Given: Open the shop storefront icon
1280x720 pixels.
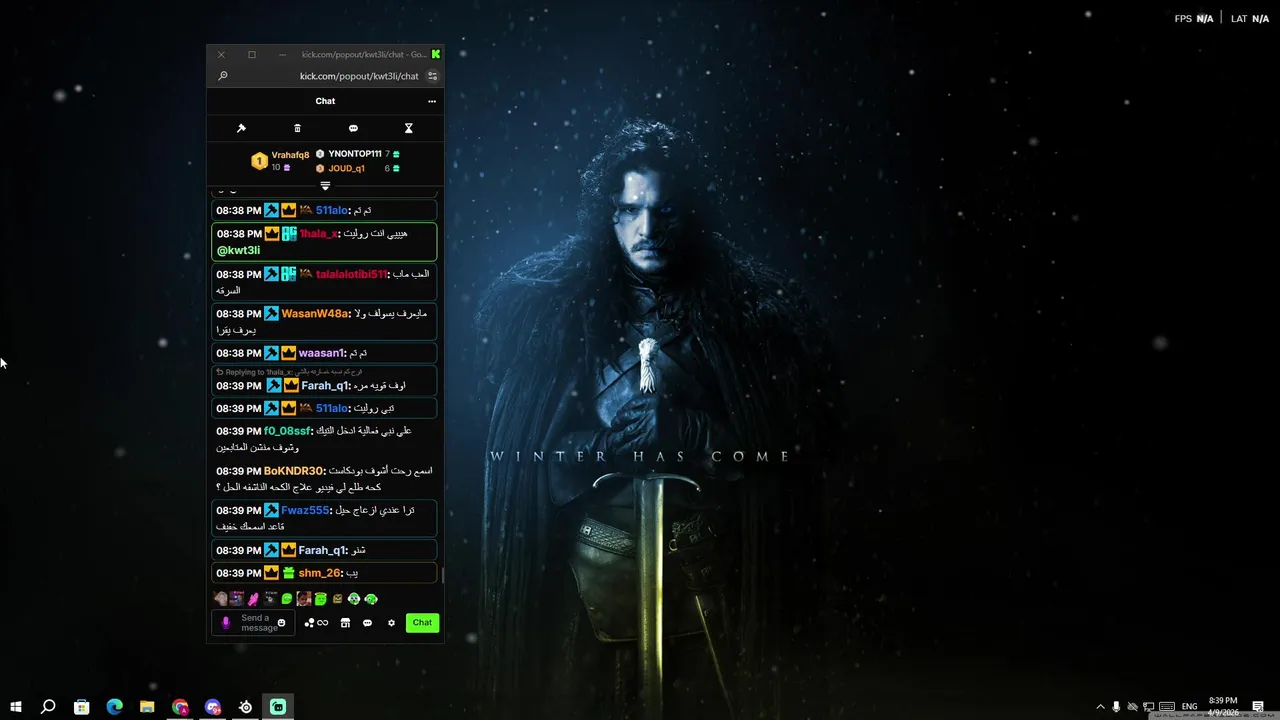Looking at the screenshot, I should tap(345, 623).
